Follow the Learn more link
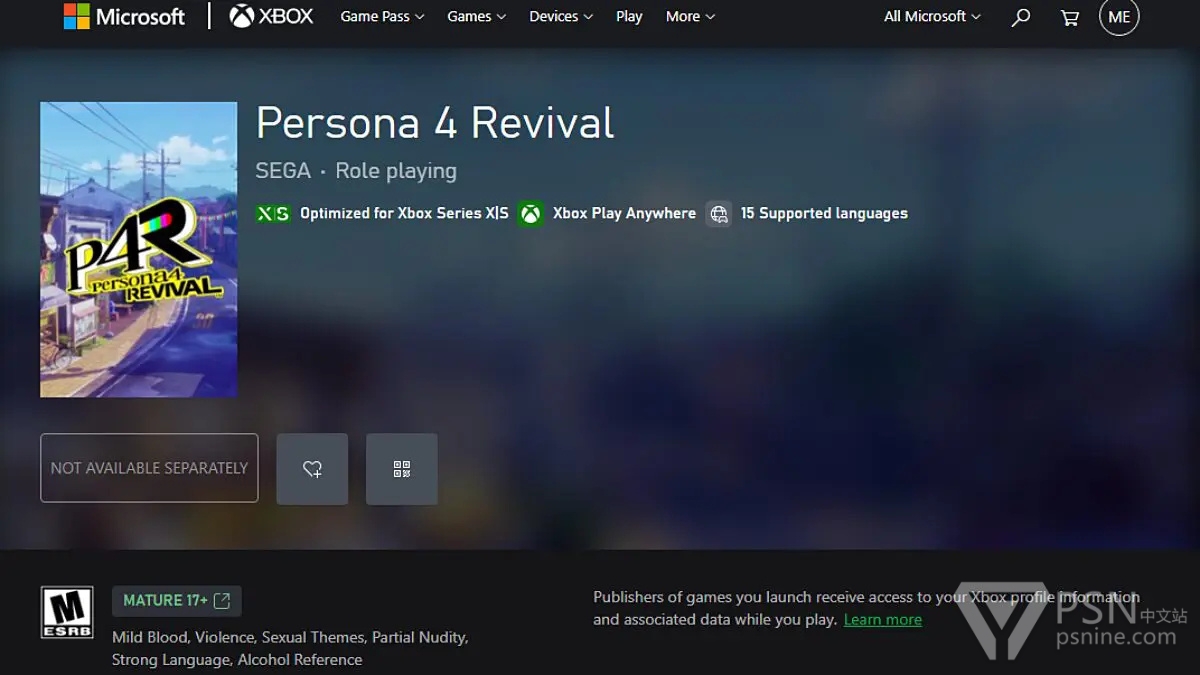 [883, 620]
